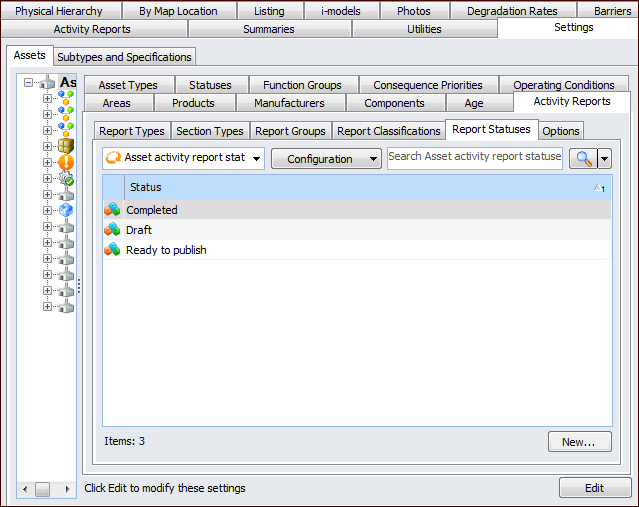Open the Options tab

click(561, 131)
